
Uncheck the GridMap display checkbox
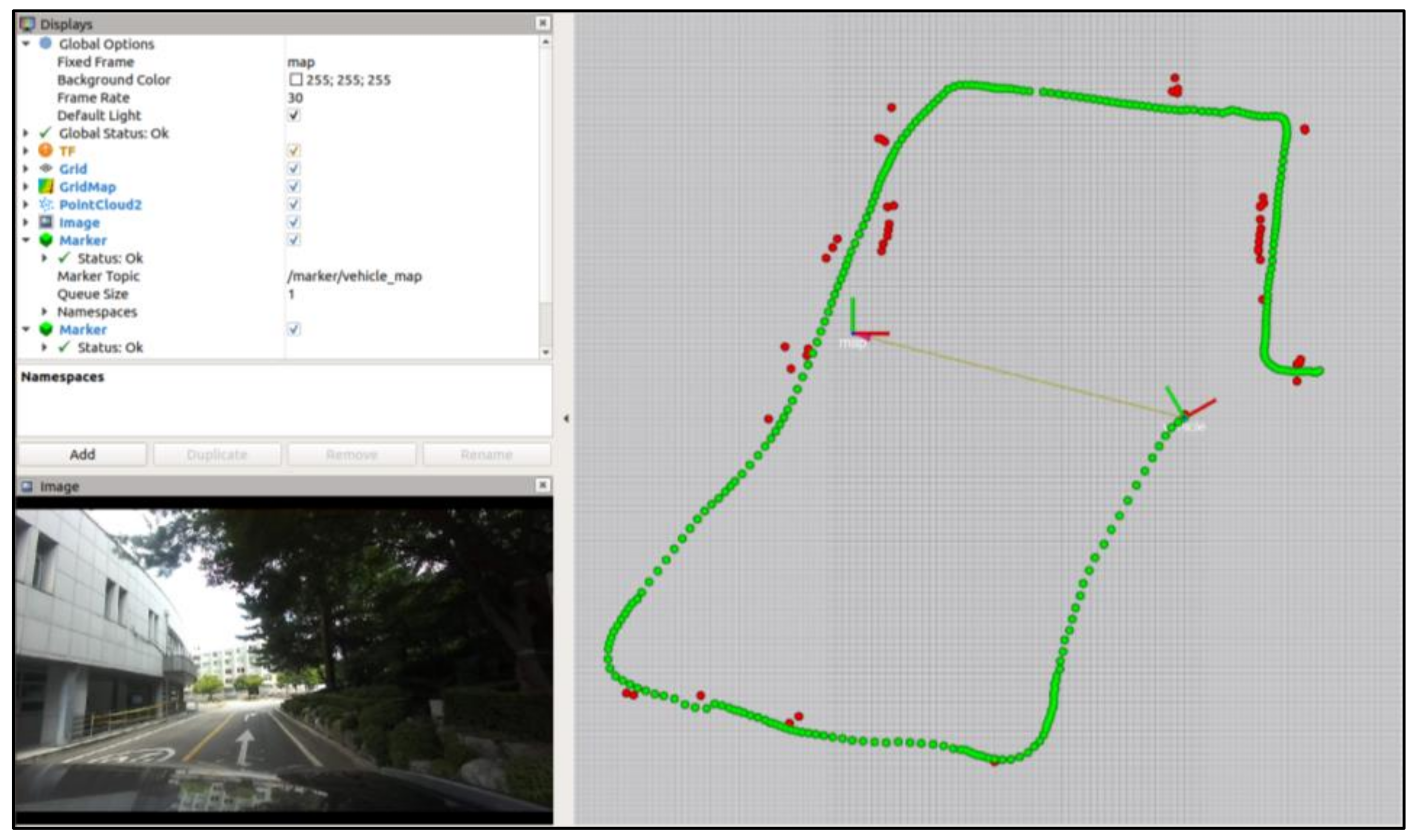(x=294, y=186)
